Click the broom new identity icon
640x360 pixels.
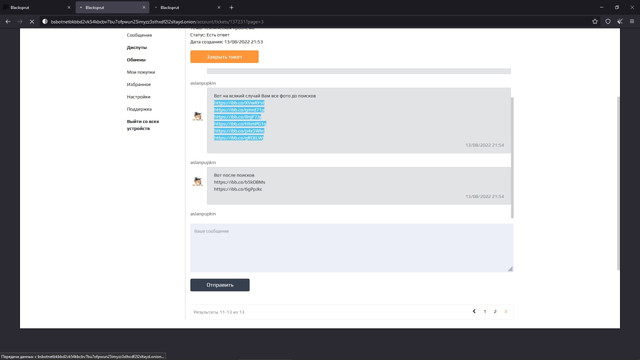(620, 22)
